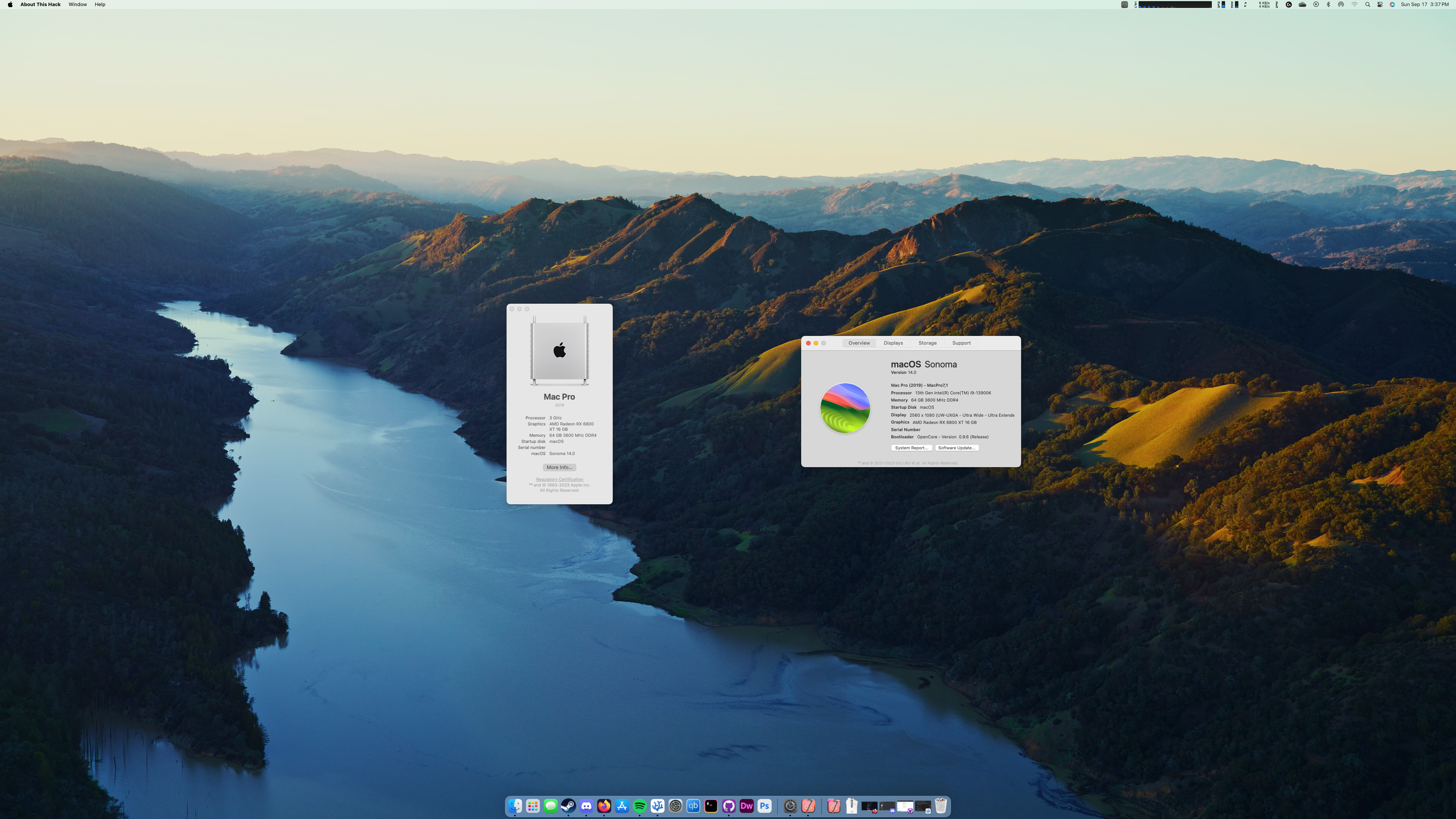This screenshot has height=819, width=1456.
Task: Click the network speed indicator in menu bar
Action: click(x=1264, y=5)
